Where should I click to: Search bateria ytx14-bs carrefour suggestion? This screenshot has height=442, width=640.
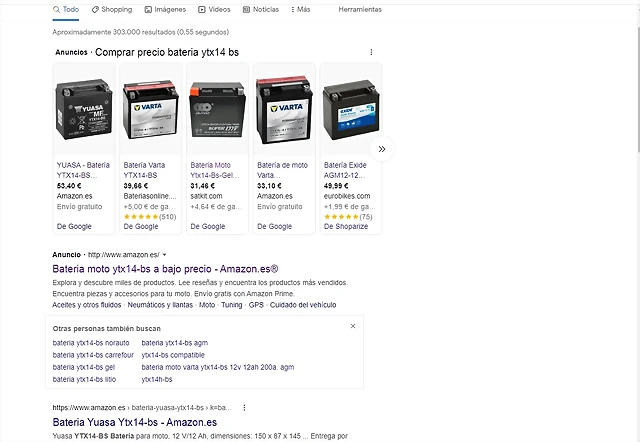tap(93, 355)
